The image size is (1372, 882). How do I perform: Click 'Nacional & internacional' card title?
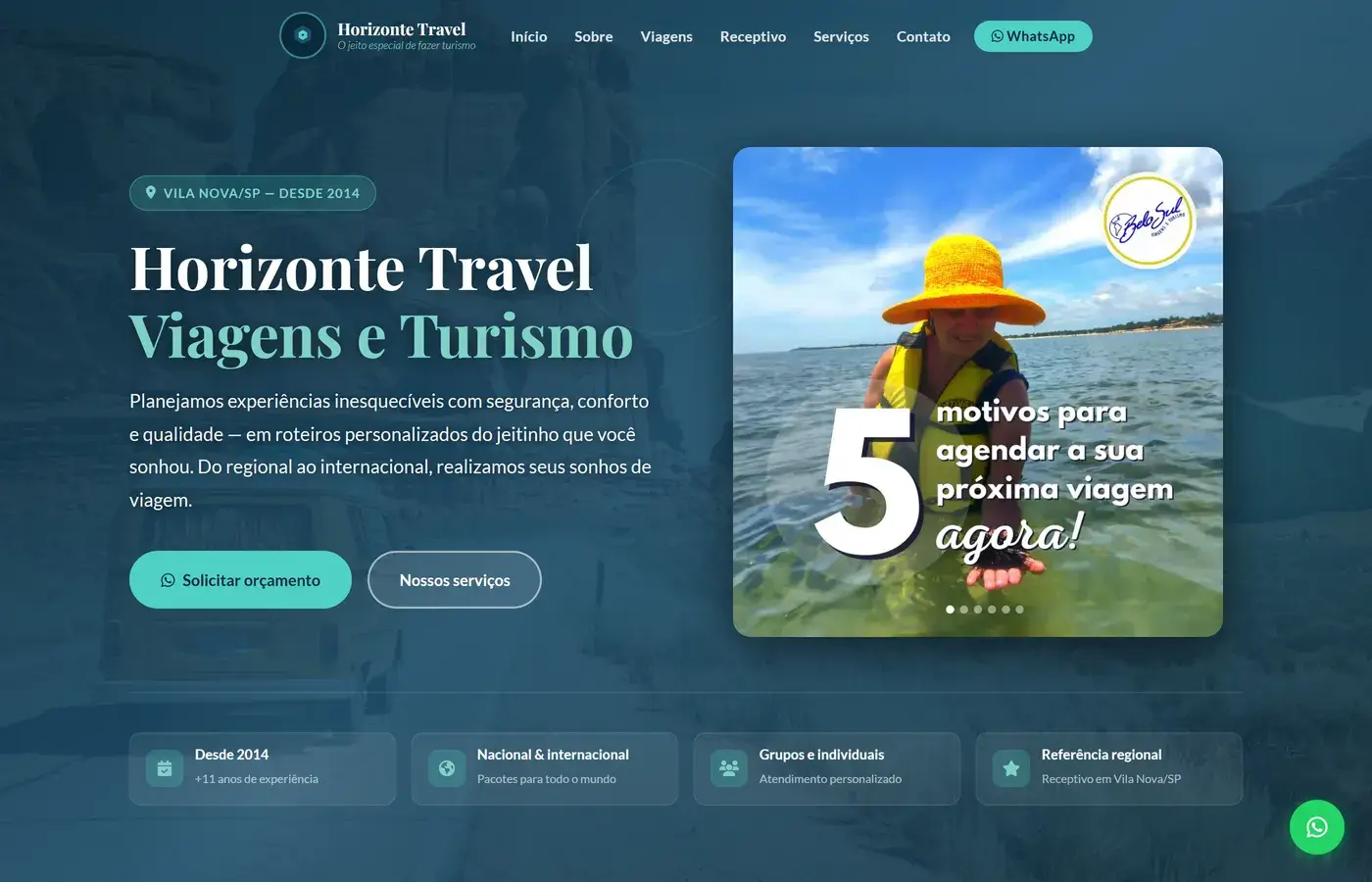[553, 755]
